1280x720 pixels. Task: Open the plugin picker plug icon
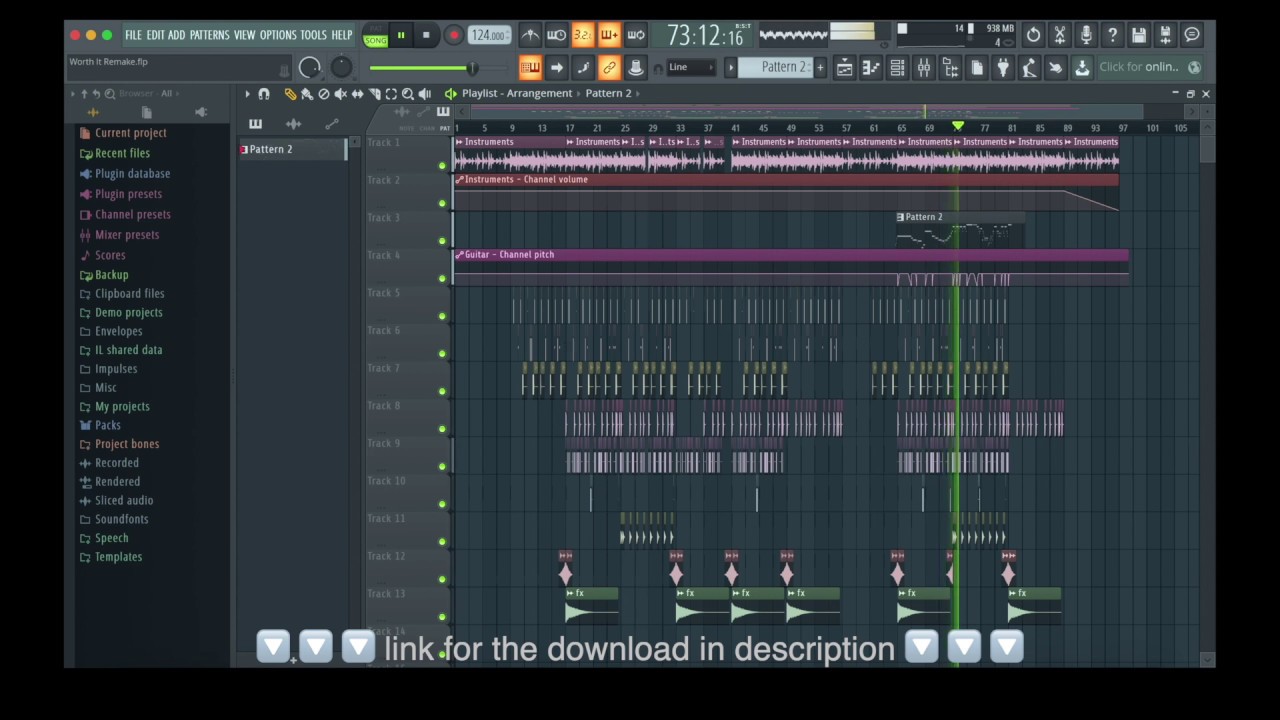[x=1003, y=67]
